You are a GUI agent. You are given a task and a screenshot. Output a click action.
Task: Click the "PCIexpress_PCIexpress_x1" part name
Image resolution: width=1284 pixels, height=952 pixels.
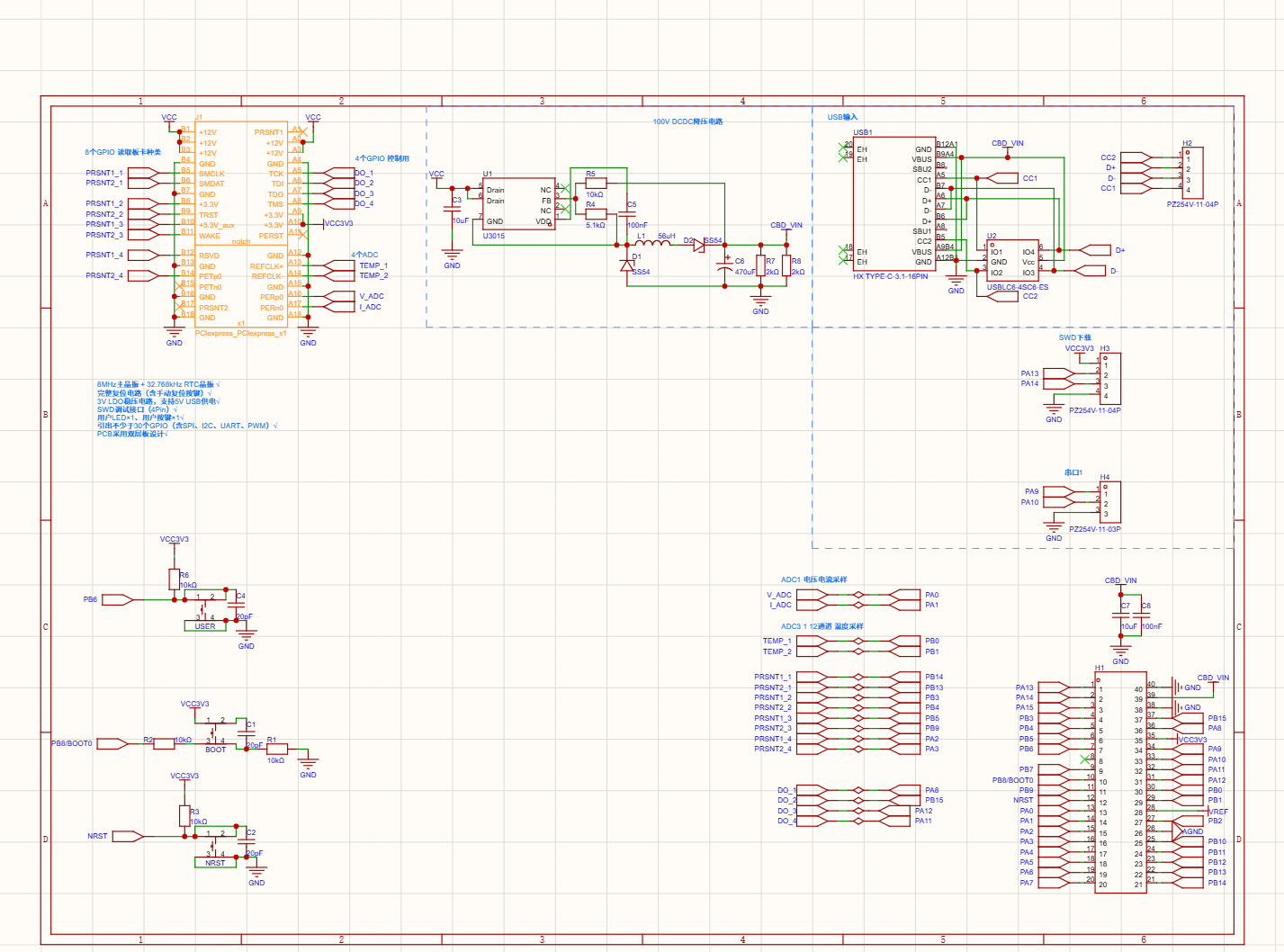tap(241, 333)
